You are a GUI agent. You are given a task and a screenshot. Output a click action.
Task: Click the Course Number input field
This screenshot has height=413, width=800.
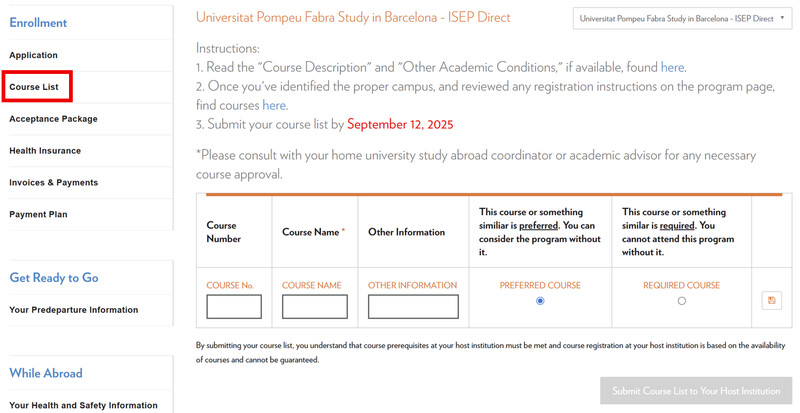click(x=234, y=306)
